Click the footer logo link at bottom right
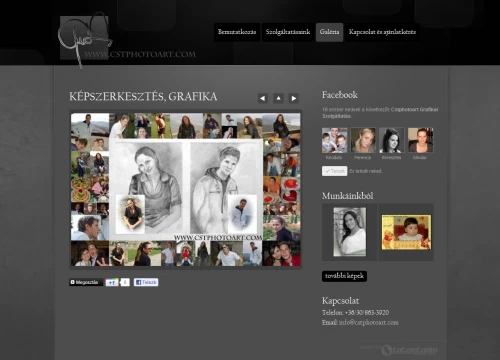 click(409, 350)
